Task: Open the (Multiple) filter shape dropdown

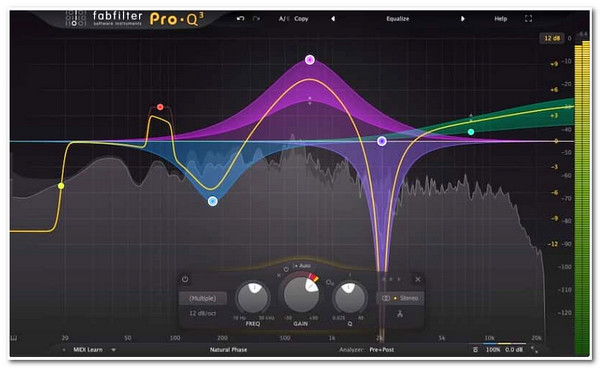Action: (x=202, y=298)
